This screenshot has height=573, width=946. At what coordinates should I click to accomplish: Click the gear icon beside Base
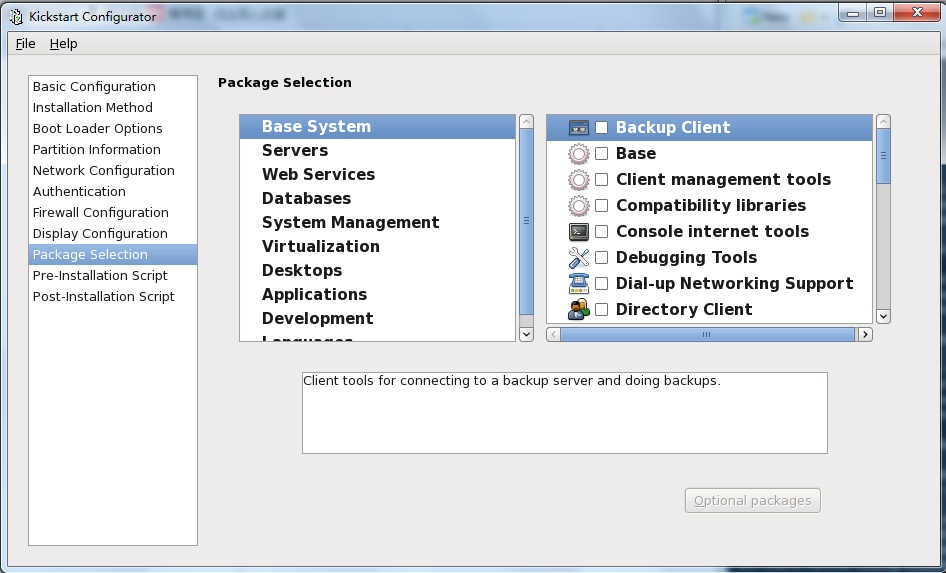[579, 154]
